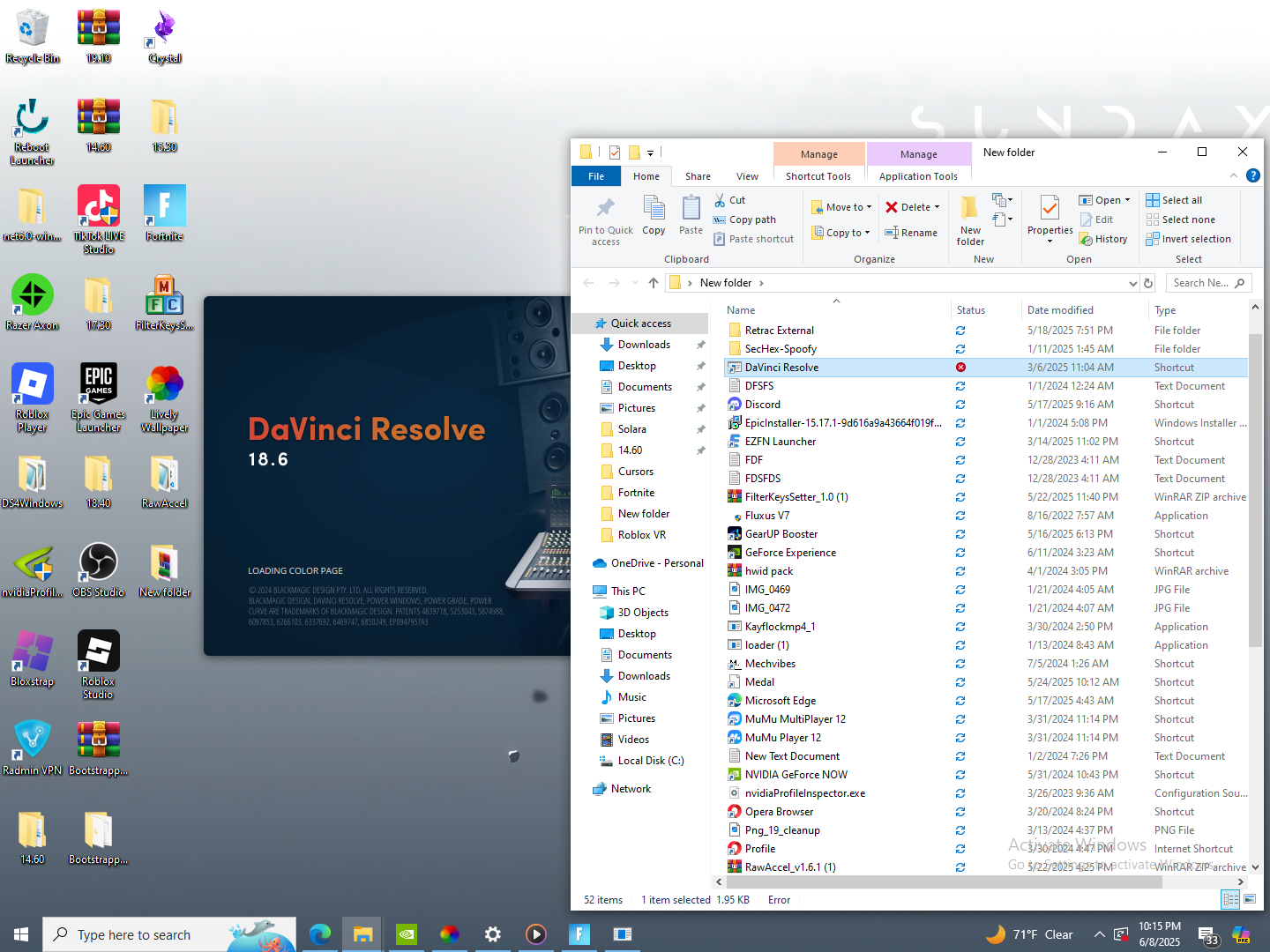The height and width of the screenshot is (952, 1270).
Task: Expand the Move to dropdown
Action: pos(869,207)
